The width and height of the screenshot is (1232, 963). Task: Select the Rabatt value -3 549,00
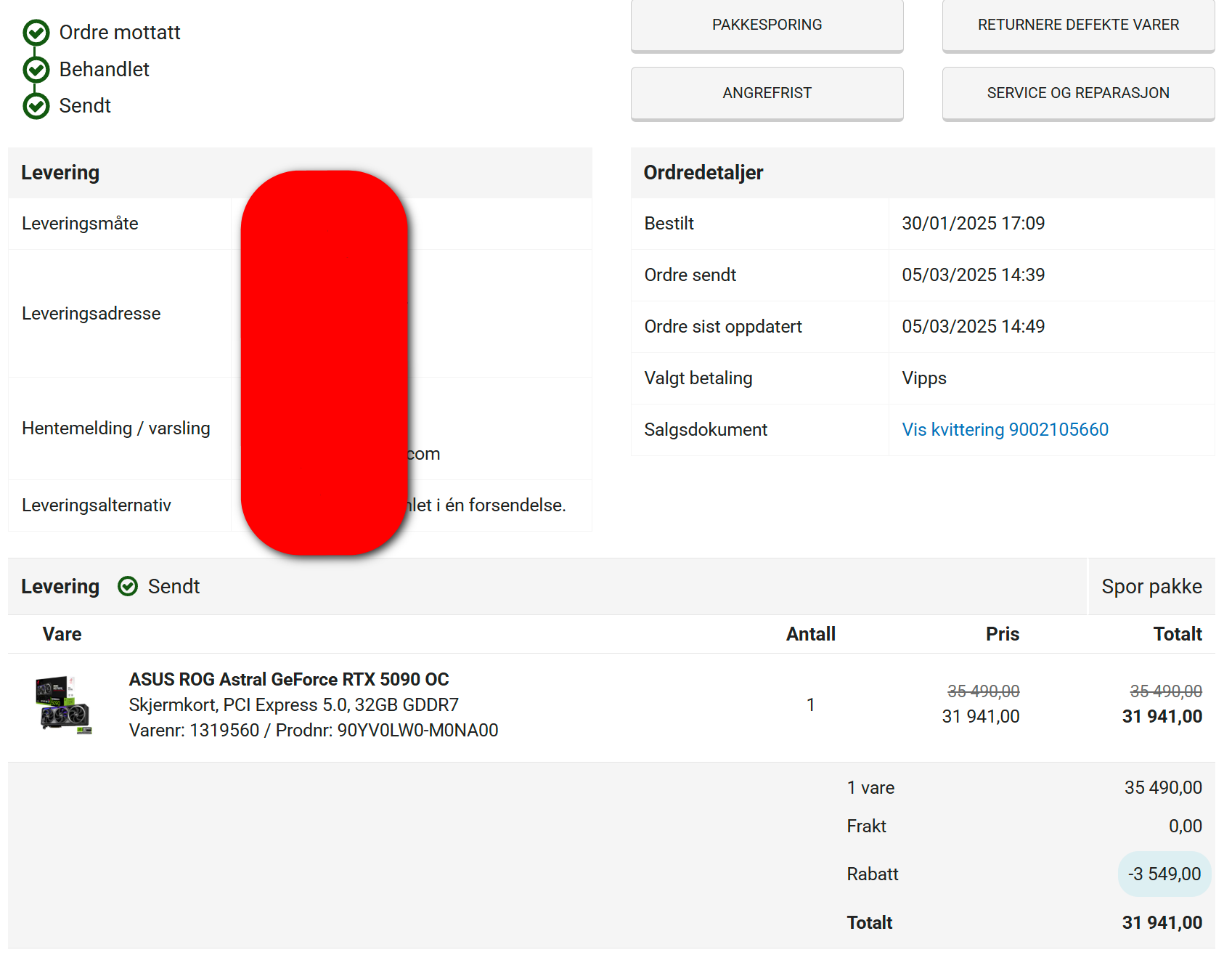(x=1164, y=874)
